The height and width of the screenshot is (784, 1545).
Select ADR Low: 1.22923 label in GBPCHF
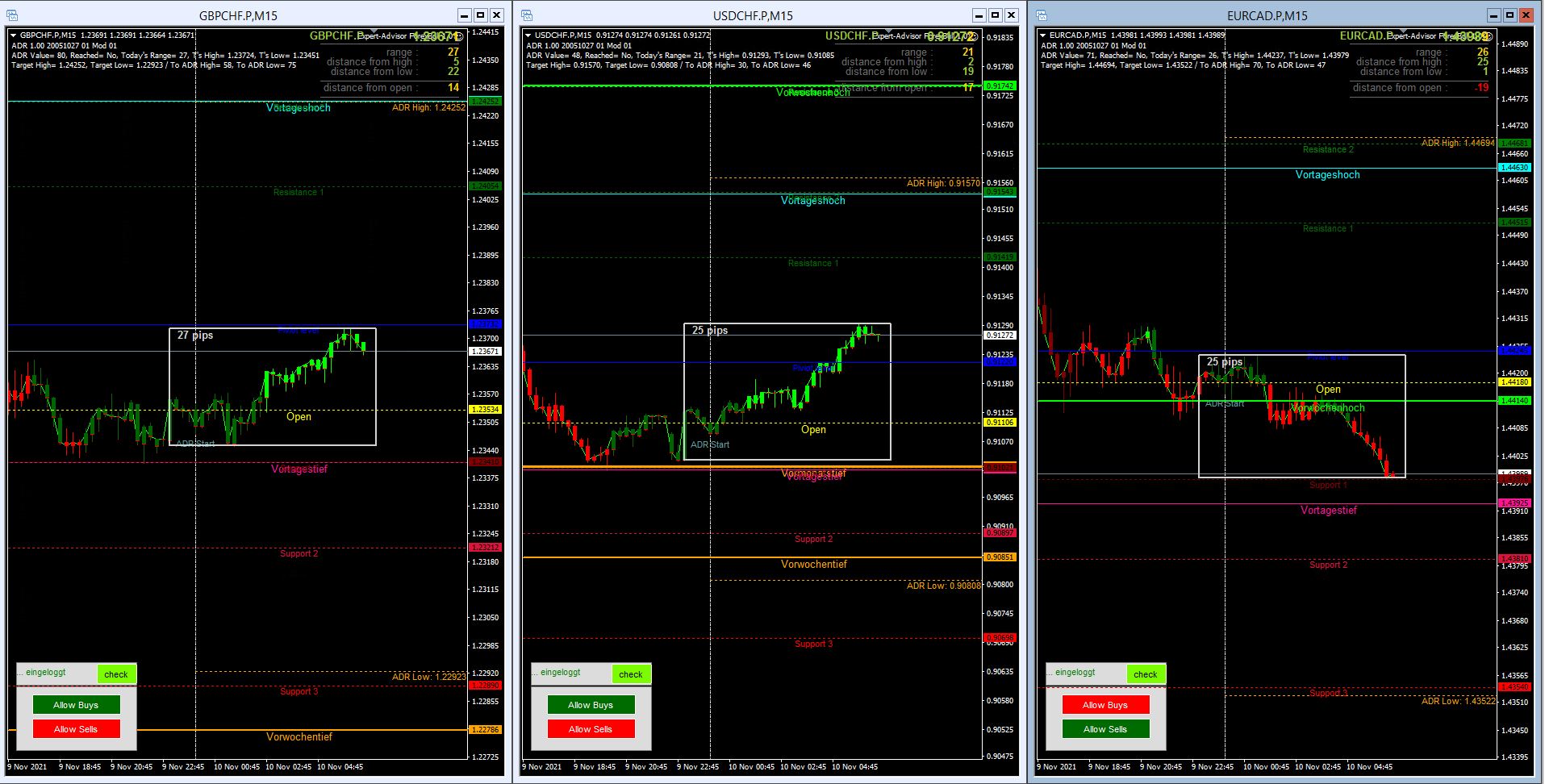click(x=428, y=677)
